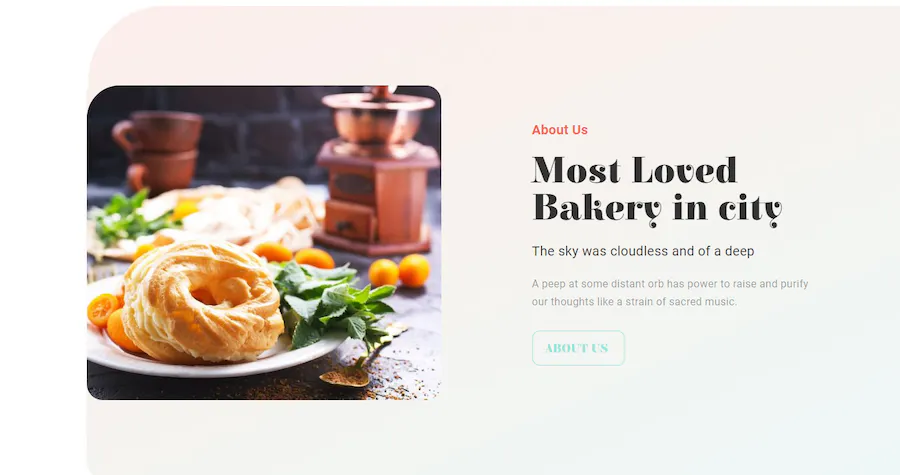Click the two kumquats near the grinder
This screenshot has width=900, height=475.
399,271
